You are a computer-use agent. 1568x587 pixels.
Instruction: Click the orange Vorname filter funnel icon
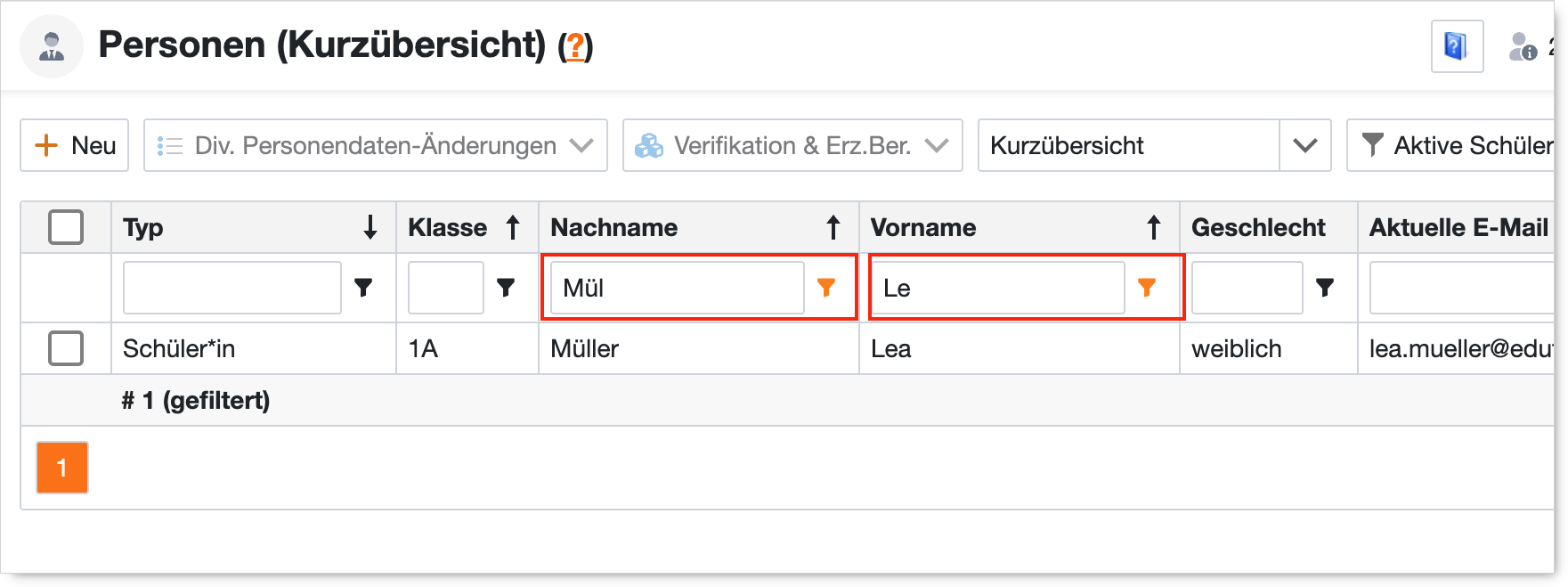pos(1147,288)
